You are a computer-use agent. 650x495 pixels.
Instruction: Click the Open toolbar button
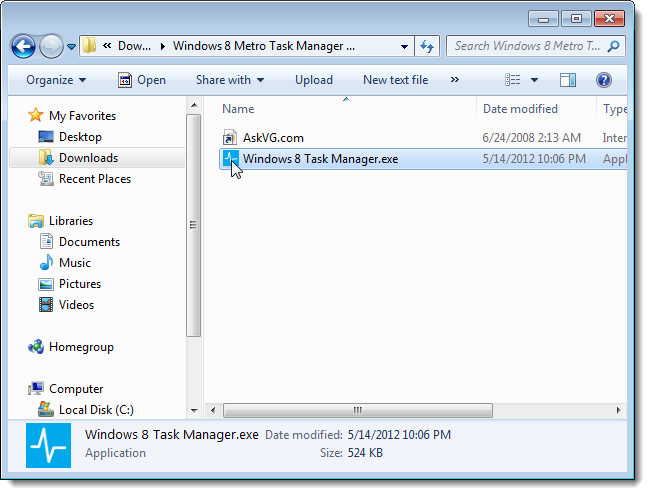tap(142, 80)
